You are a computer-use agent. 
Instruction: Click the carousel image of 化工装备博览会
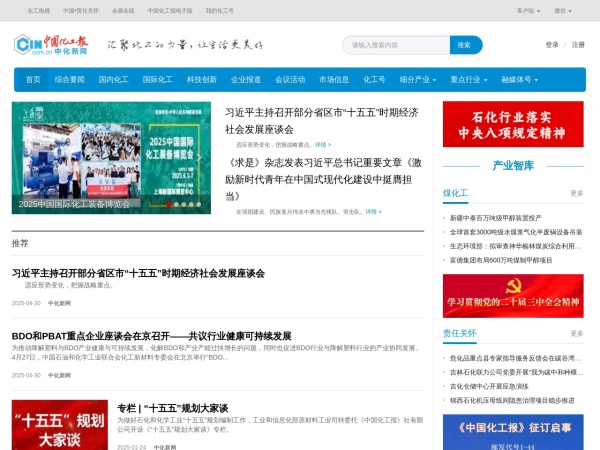[111, 158]
